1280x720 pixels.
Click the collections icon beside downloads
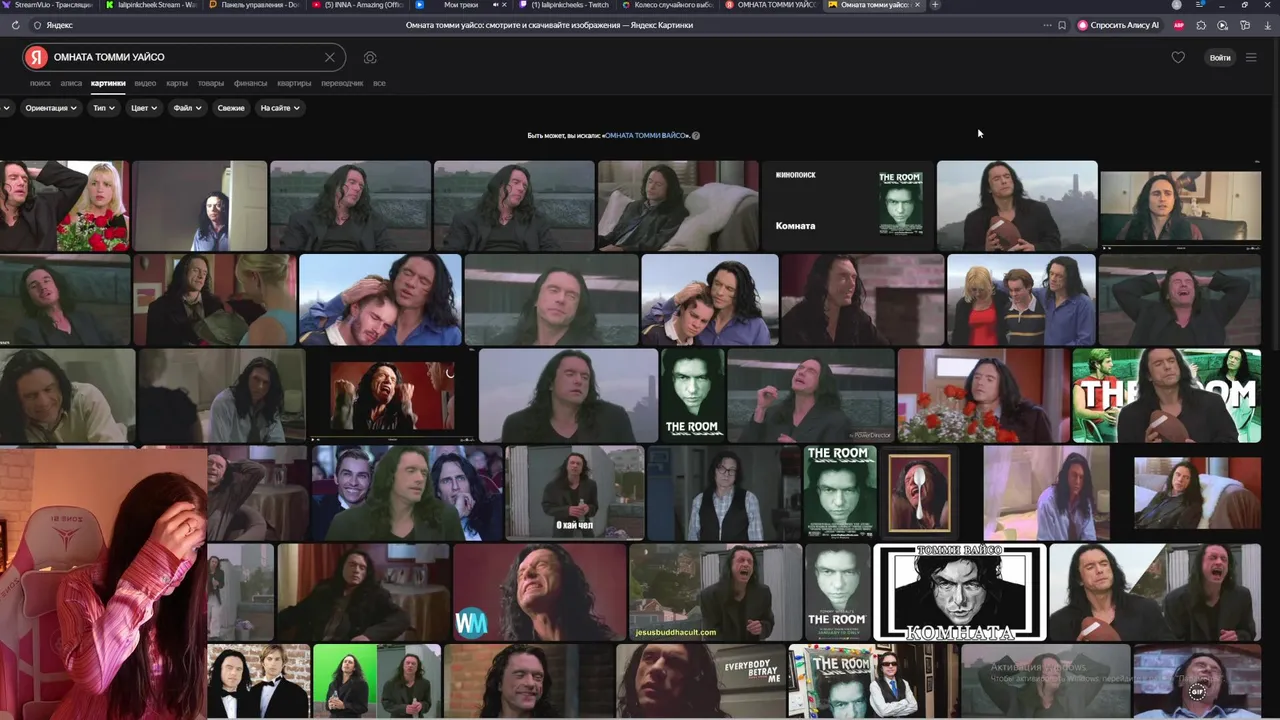pyautogui.click(x=1245, y=25)
